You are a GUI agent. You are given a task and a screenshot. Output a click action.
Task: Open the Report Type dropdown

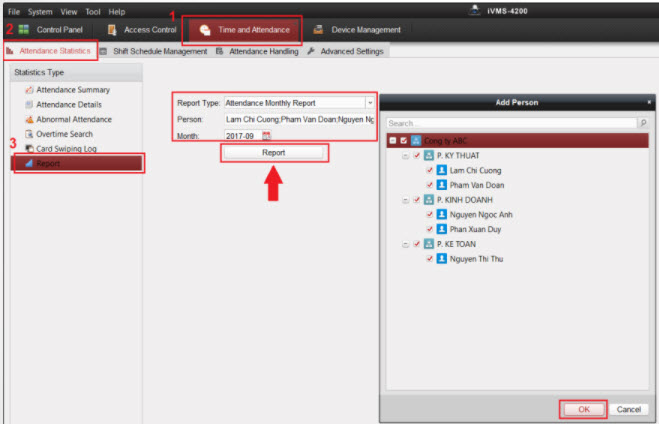coord(370,102)
